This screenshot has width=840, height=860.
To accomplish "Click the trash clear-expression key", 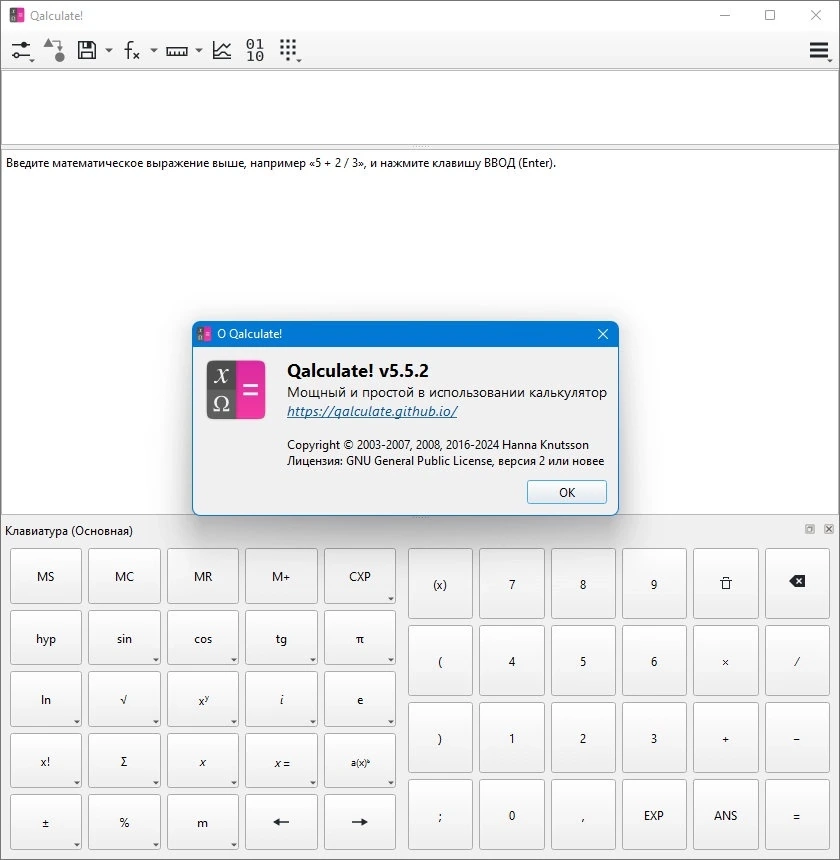I will [x=725, y=583].
